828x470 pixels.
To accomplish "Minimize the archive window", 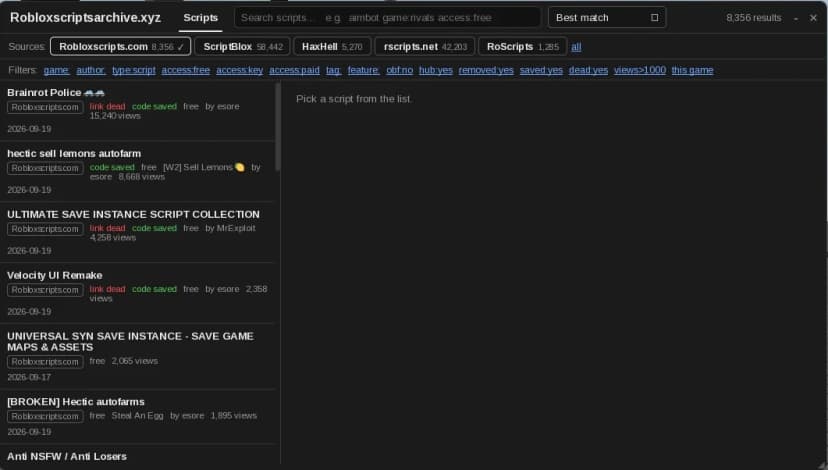I will pyautogui.click(x=796, y=18).
